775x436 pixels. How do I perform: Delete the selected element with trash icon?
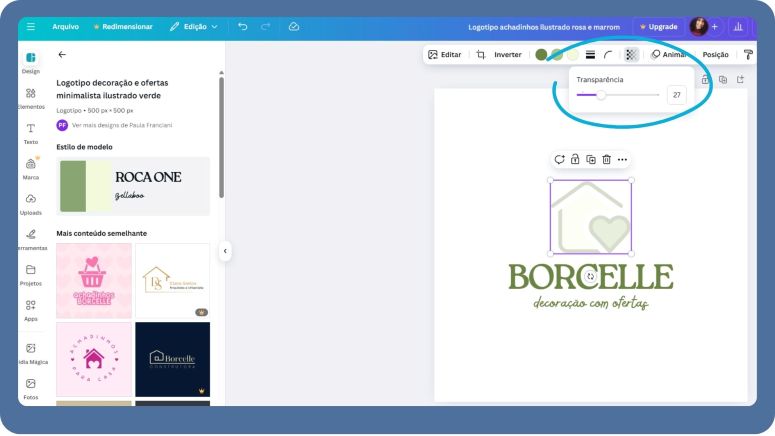click(x=606, y=160)
